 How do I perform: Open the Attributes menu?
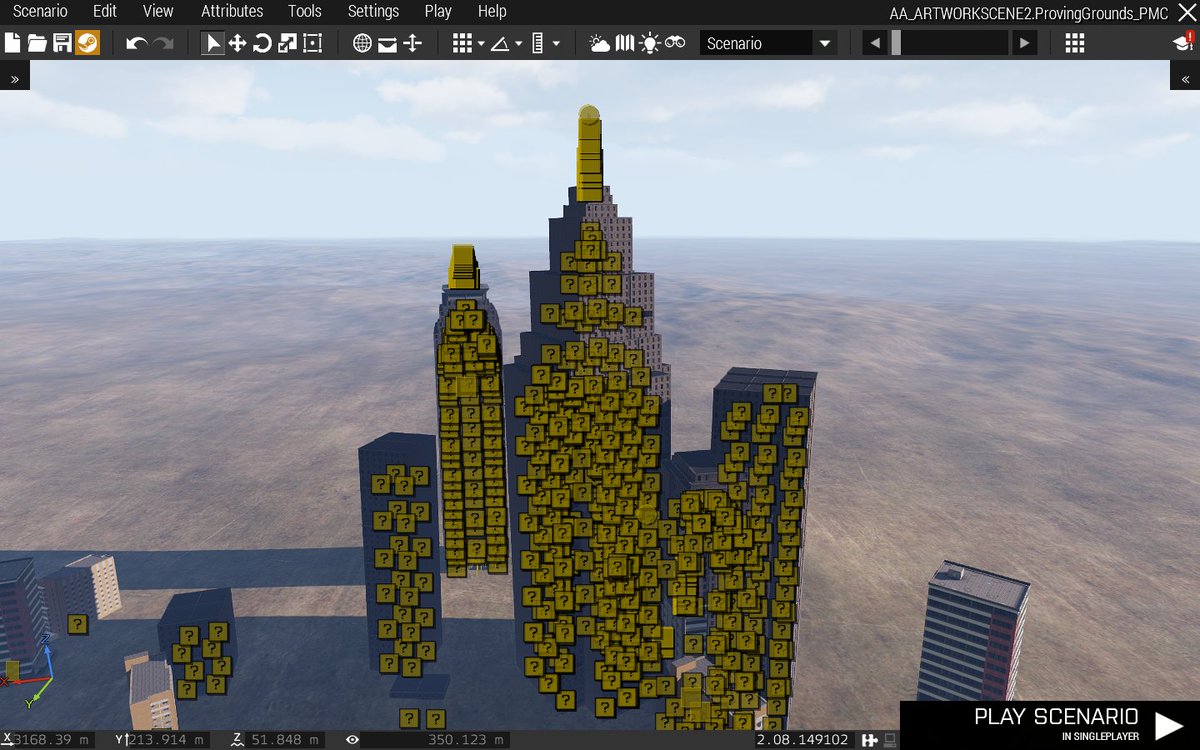point(232,11)
